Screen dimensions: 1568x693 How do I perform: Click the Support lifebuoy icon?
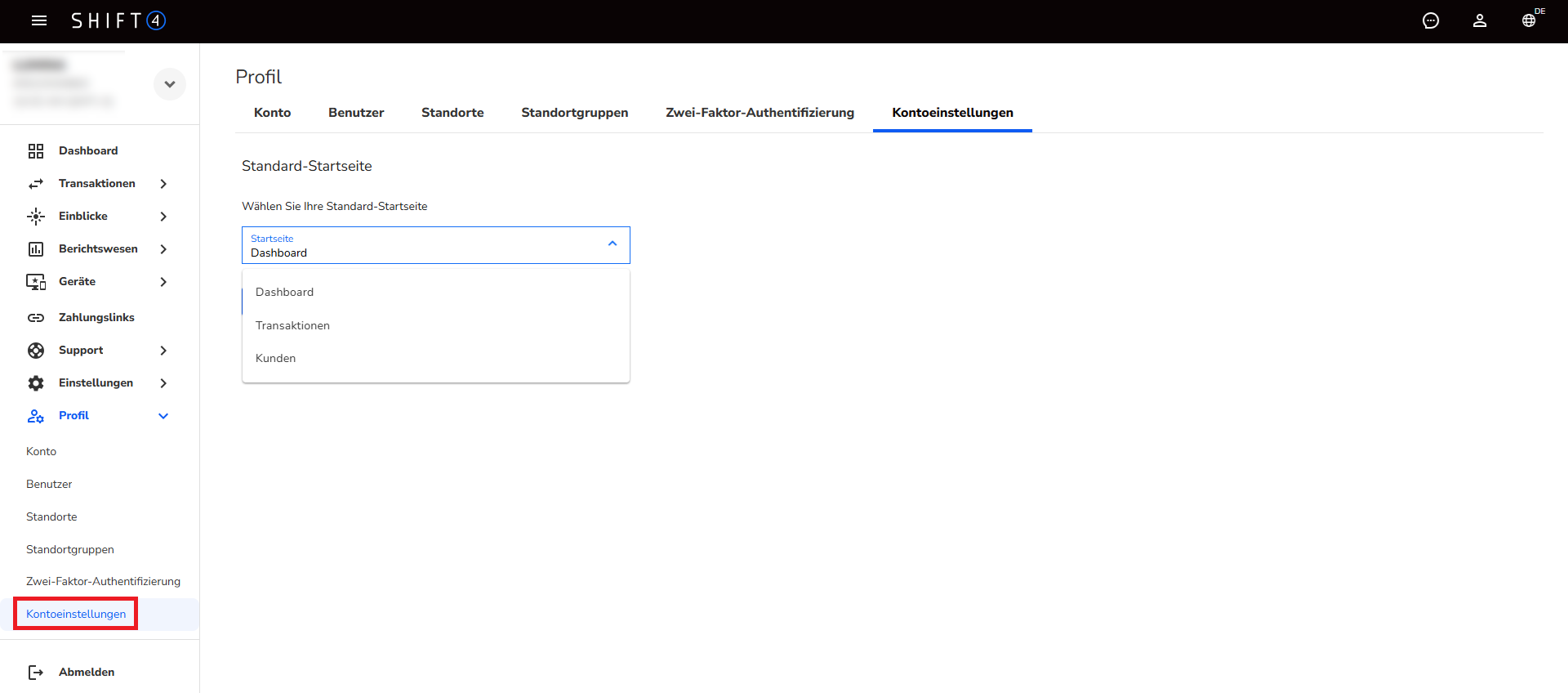pos(36,351)
